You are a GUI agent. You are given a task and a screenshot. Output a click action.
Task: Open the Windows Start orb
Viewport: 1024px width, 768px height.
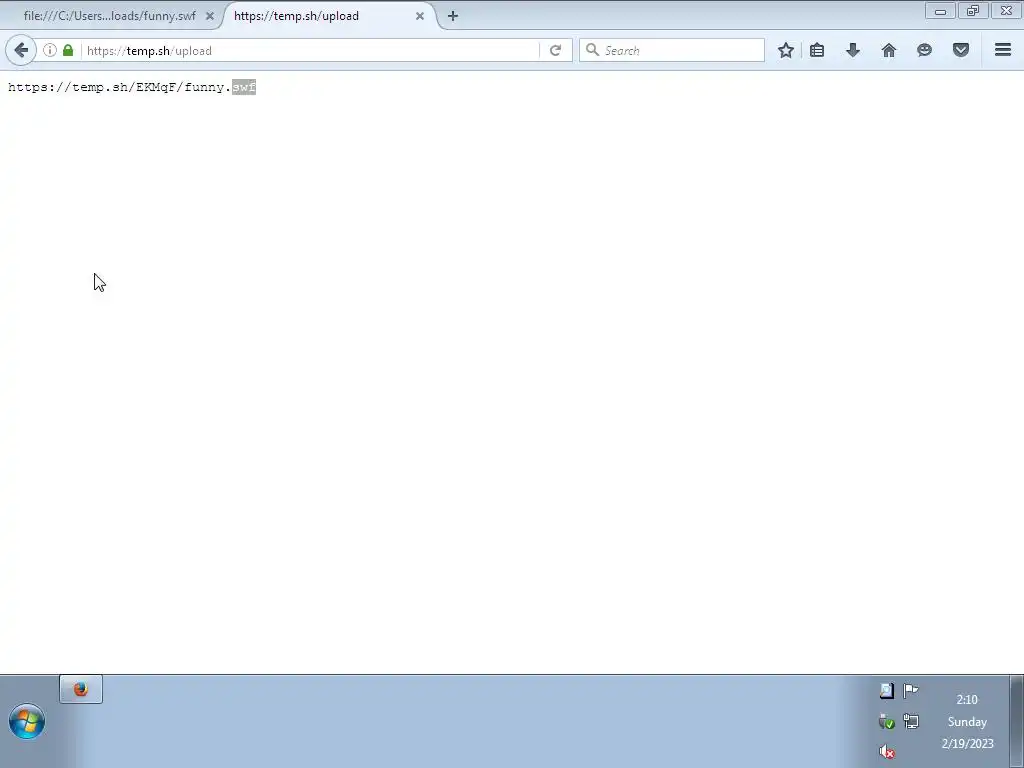click(27, 722)
